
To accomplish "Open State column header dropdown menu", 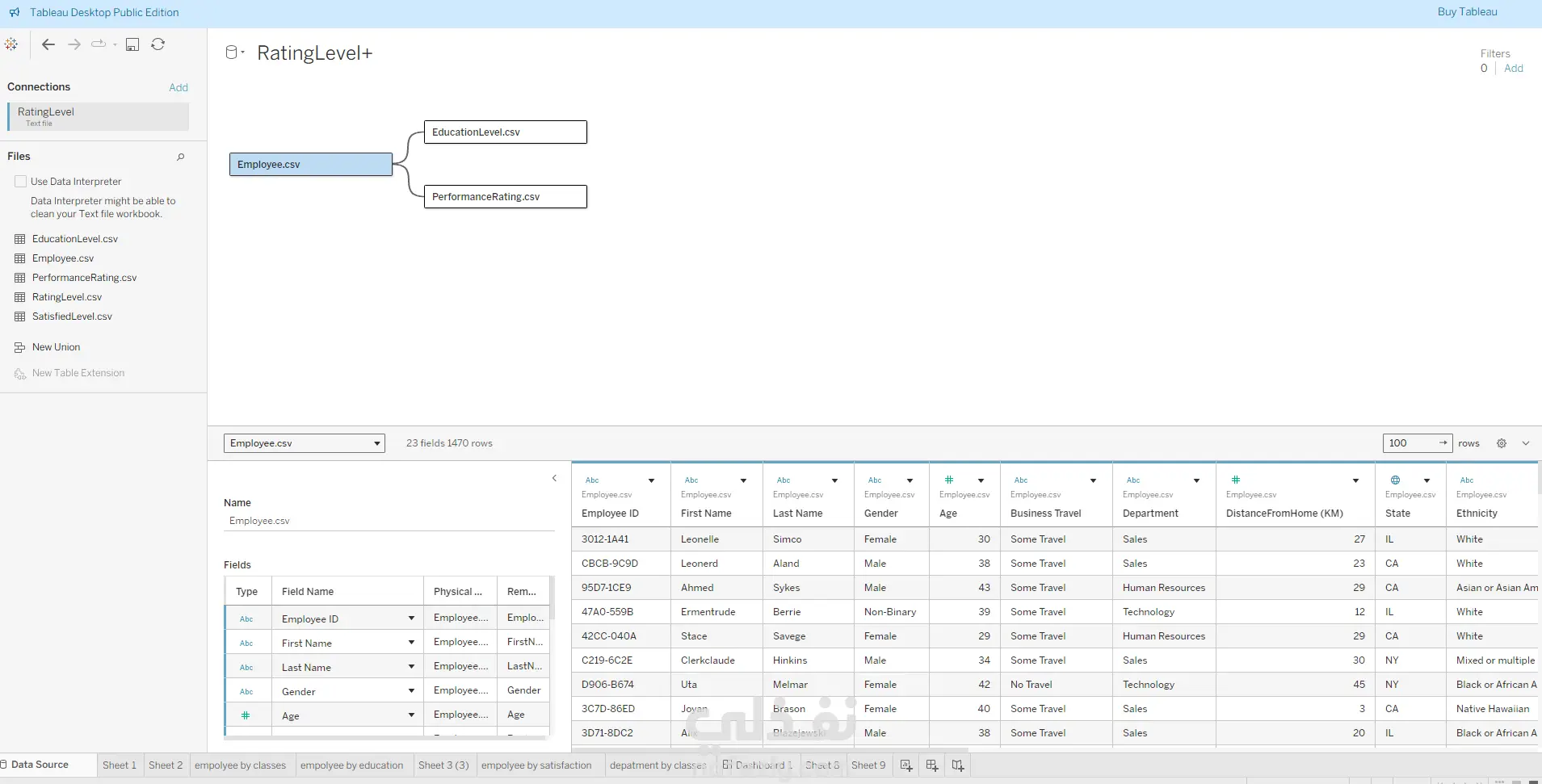I will tap(1427, 480).
